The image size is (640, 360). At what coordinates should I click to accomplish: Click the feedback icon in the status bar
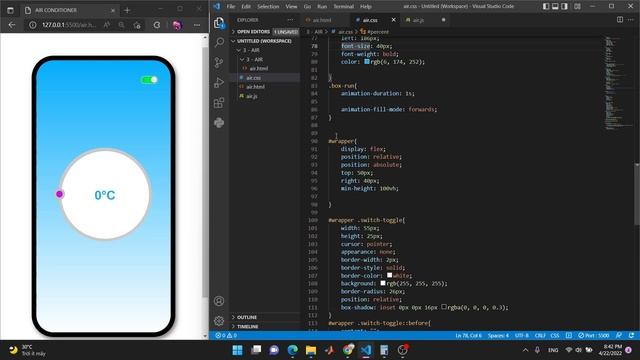click(x=619, y=336)
